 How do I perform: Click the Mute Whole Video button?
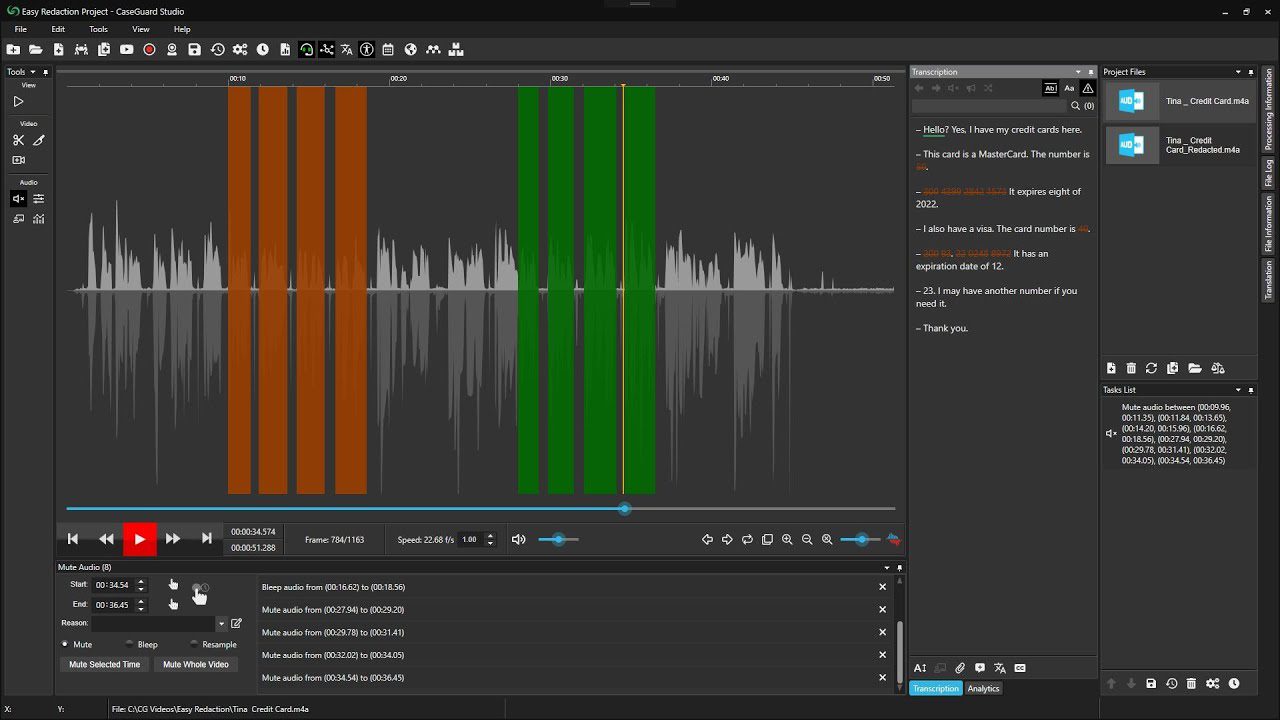click(x=195, y=664)
